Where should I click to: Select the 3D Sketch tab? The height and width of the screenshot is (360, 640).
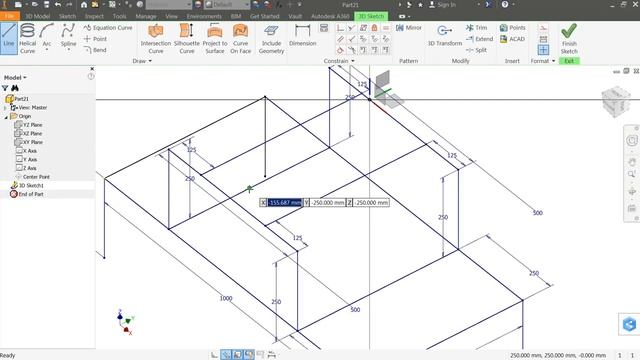point(371,16)
